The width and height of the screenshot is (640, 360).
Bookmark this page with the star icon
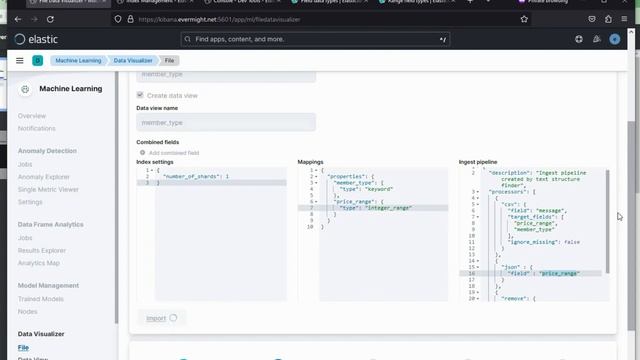tap(524, 19)
